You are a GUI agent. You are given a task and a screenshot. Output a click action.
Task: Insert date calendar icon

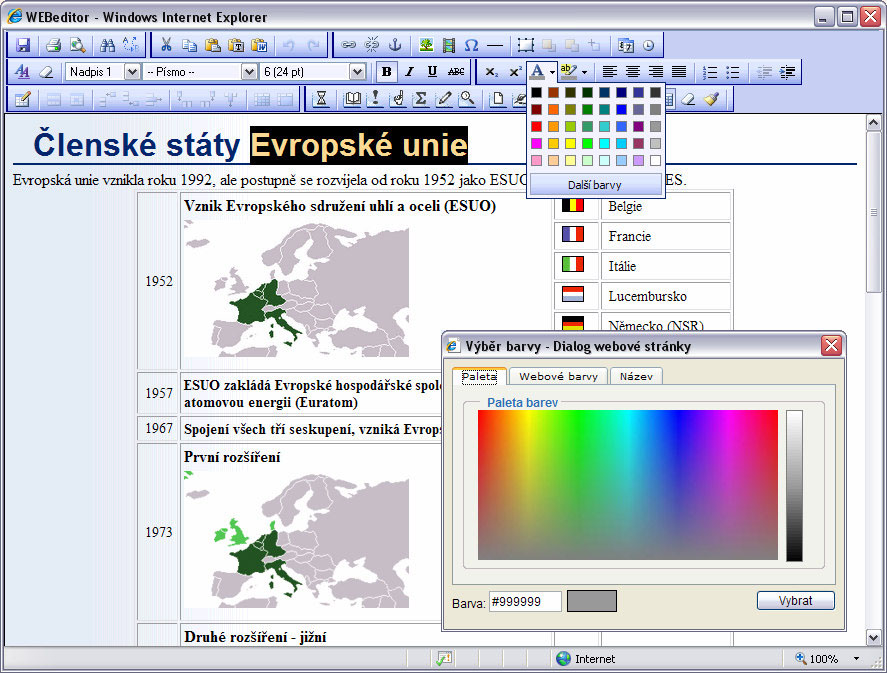626,45
